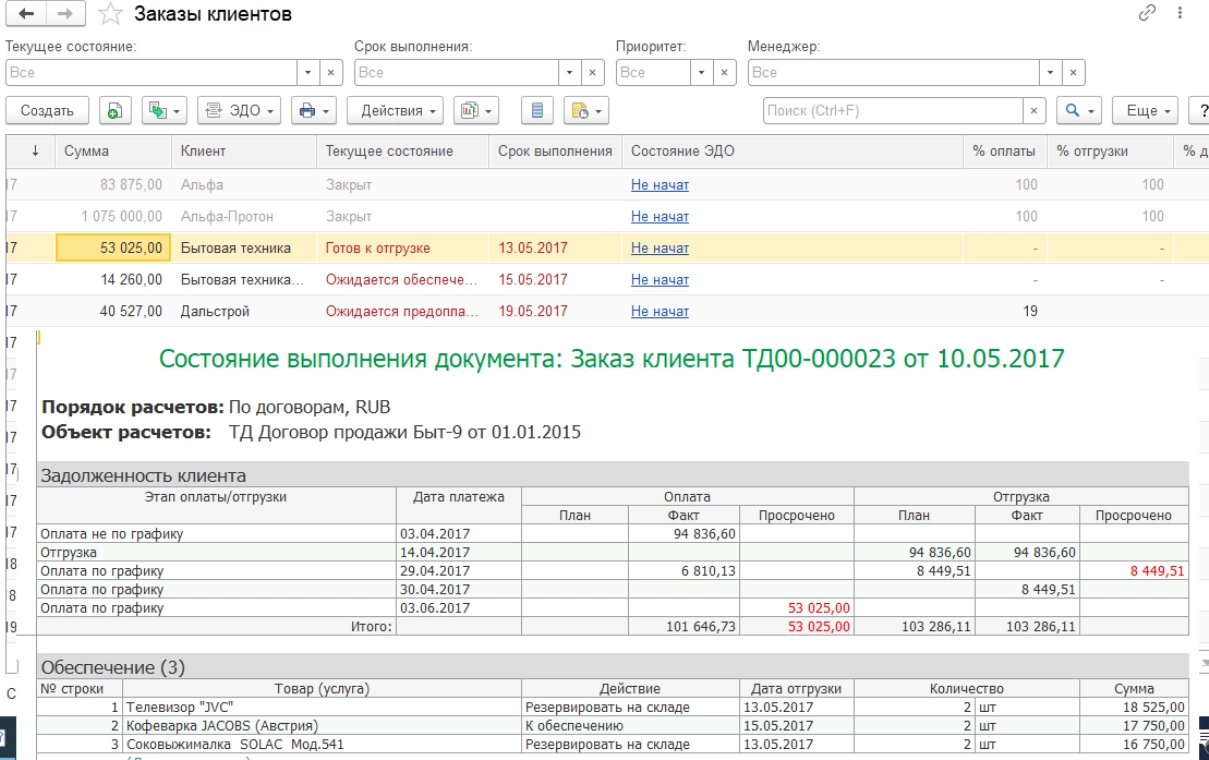The width and height of the screenshot is (1209, 760).
Task: Open the search magnifier dropdown
Action: tap(1079, 111)
